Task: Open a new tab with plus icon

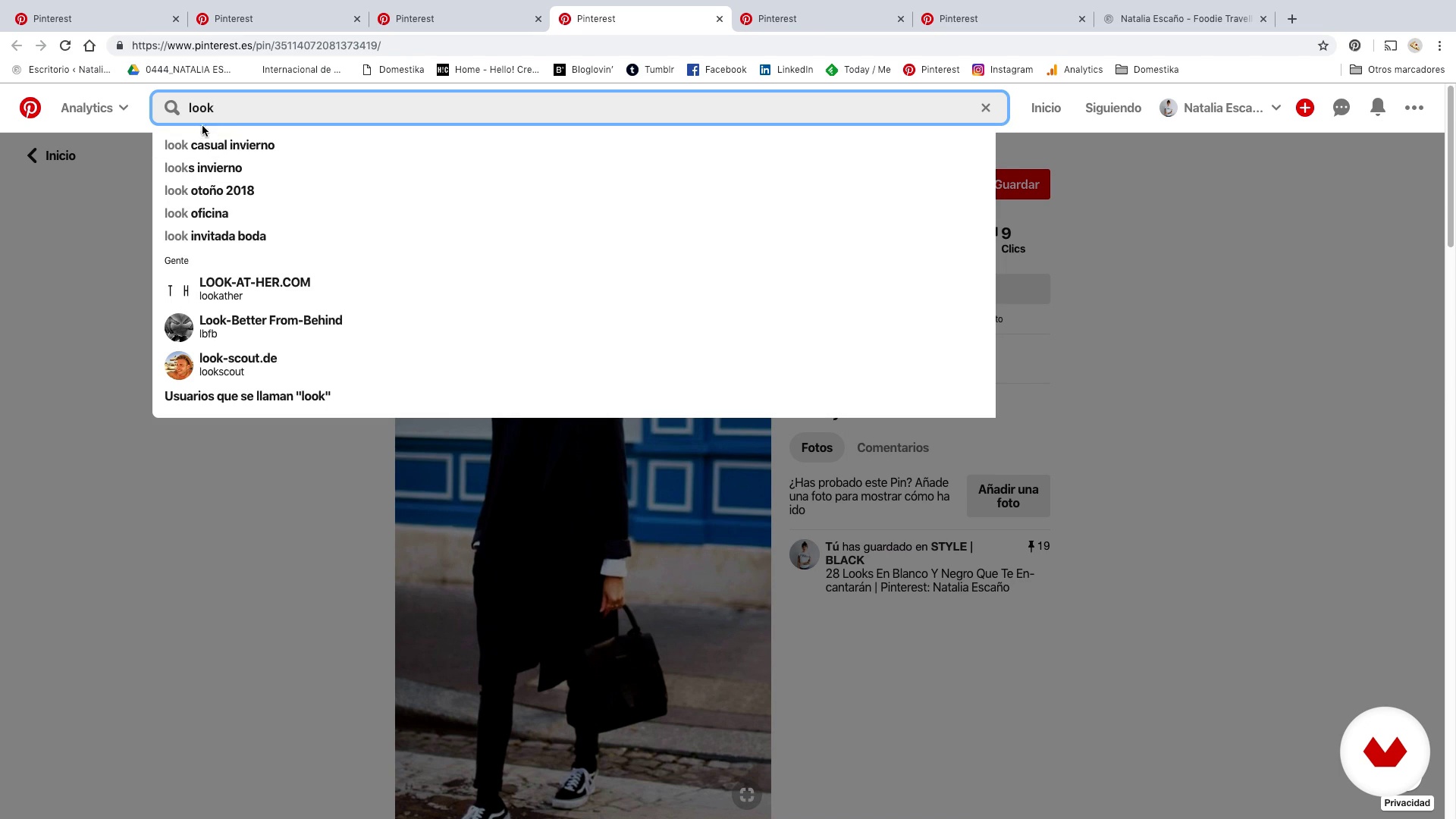Action: point(1292,19)
